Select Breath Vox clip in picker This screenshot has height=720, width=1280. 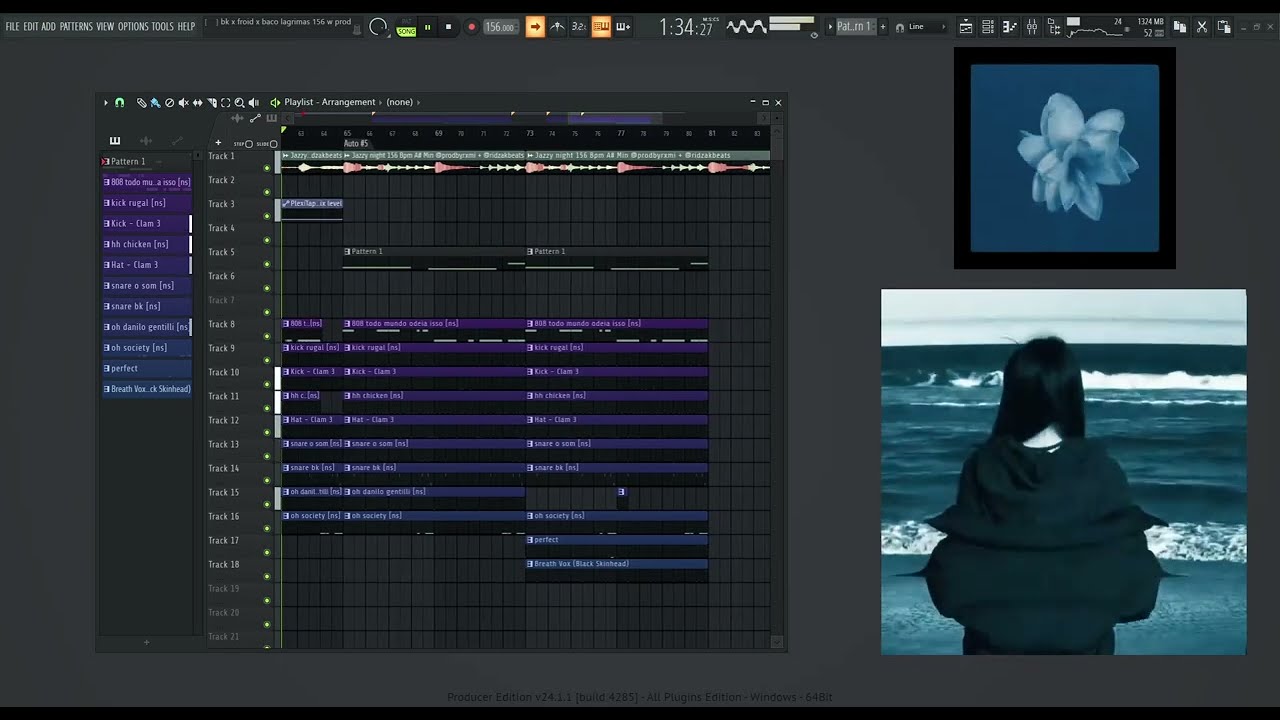point(146,389)
